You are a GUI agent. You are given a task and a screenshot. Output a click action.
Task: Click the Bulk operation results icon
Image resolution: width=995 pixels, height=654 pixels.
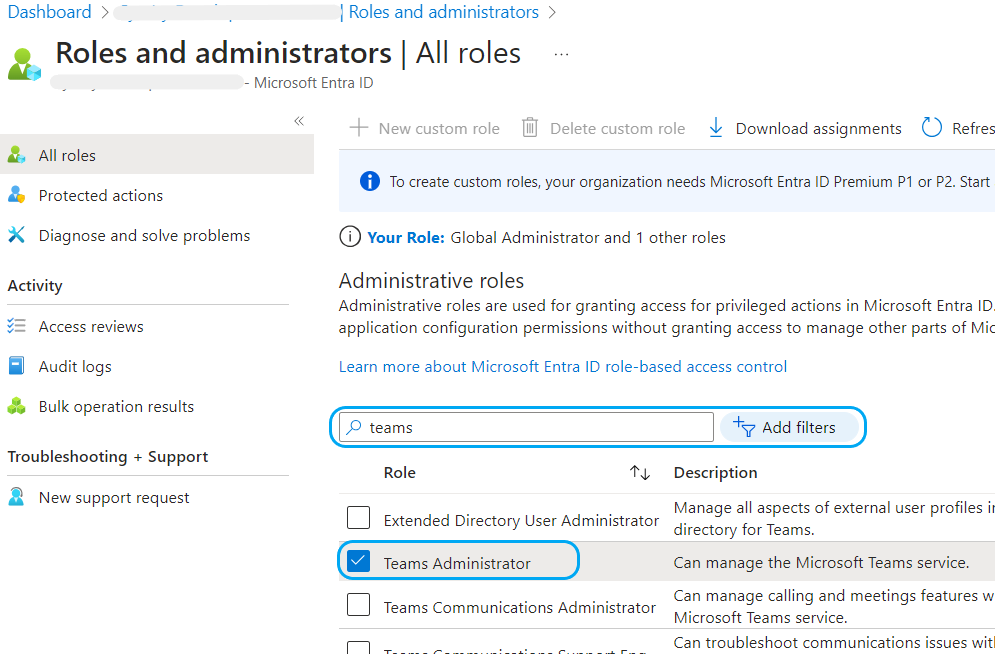click(17, 406)
